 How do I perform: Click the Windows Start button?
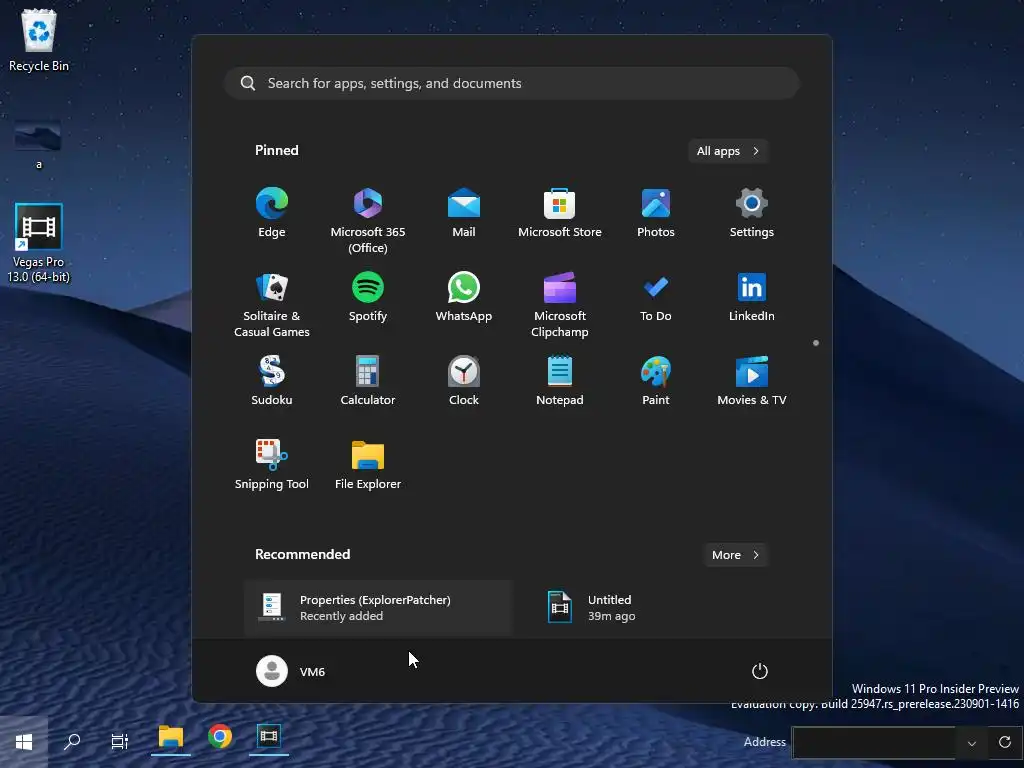(x=24, y=742)
